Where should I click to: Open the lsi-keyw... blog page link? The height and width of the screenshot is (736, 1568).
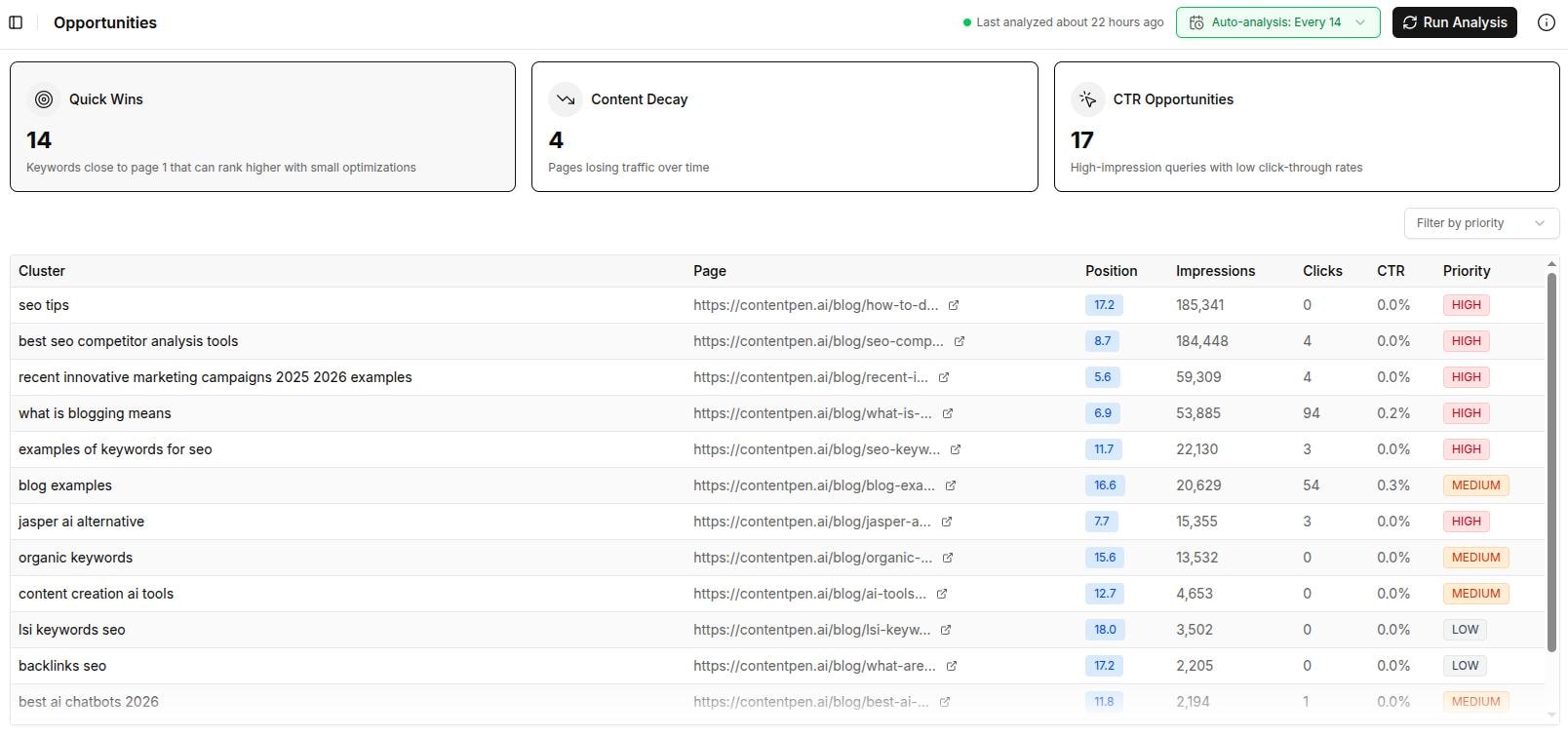coord(811,630)
